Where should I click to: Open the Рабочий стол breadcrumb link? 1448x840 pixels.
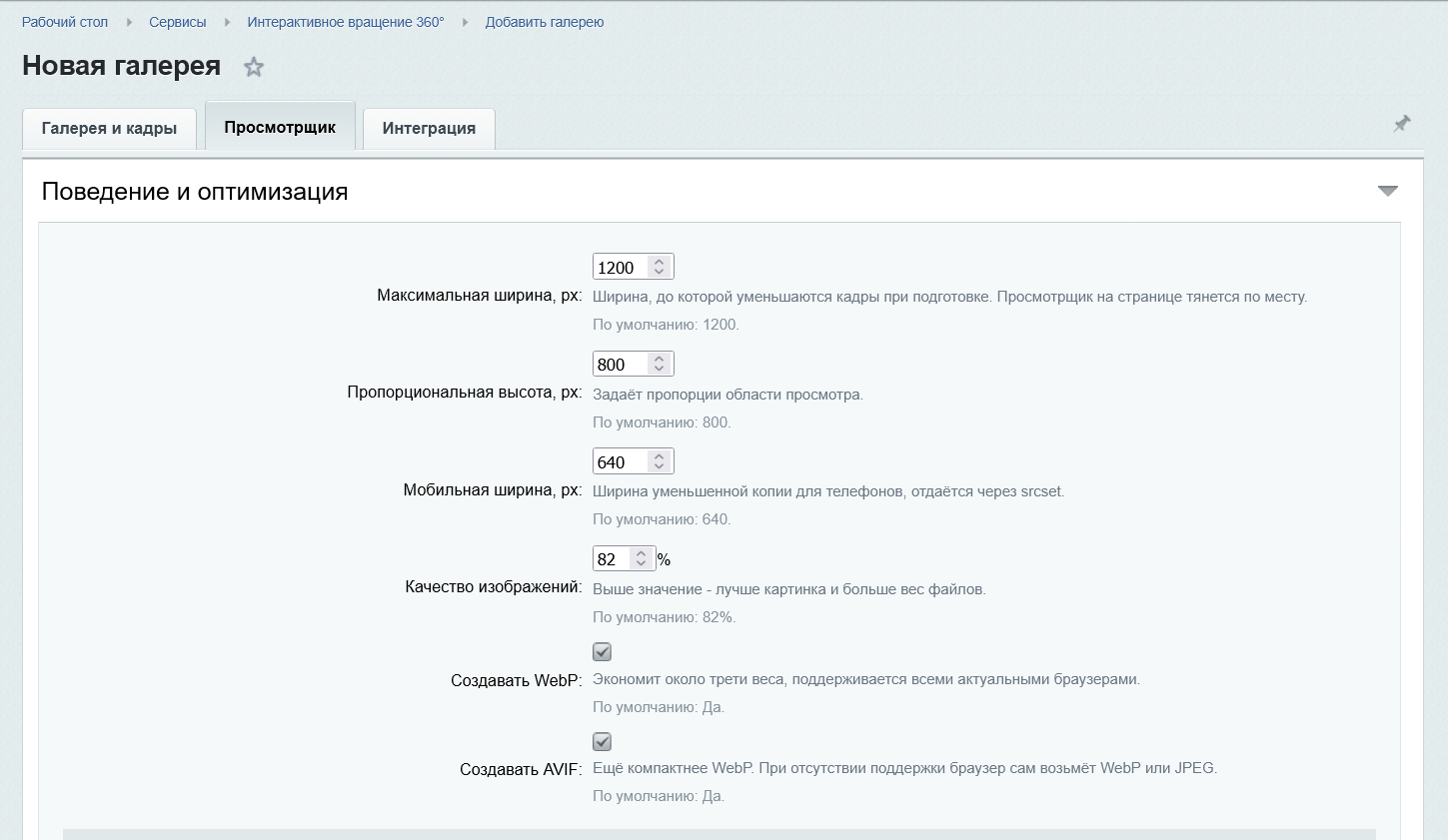pyautogui.click(x=65, y=22)
